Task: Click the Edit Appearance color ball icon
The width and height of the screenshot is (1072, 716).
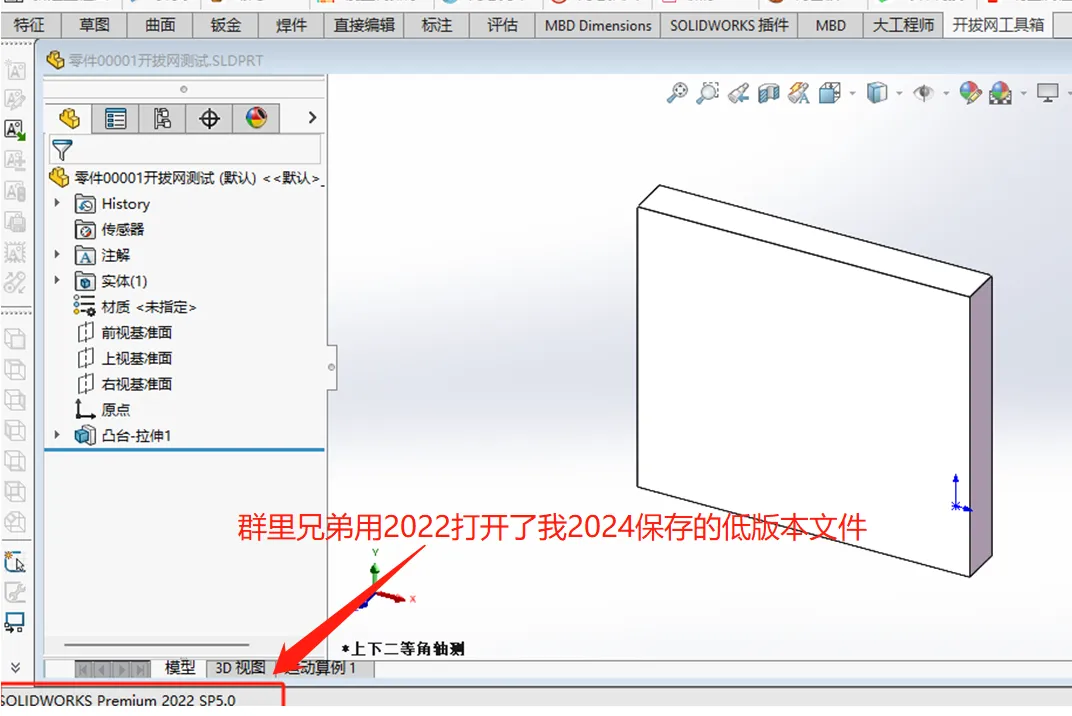Action: click(x=970, y=92)
